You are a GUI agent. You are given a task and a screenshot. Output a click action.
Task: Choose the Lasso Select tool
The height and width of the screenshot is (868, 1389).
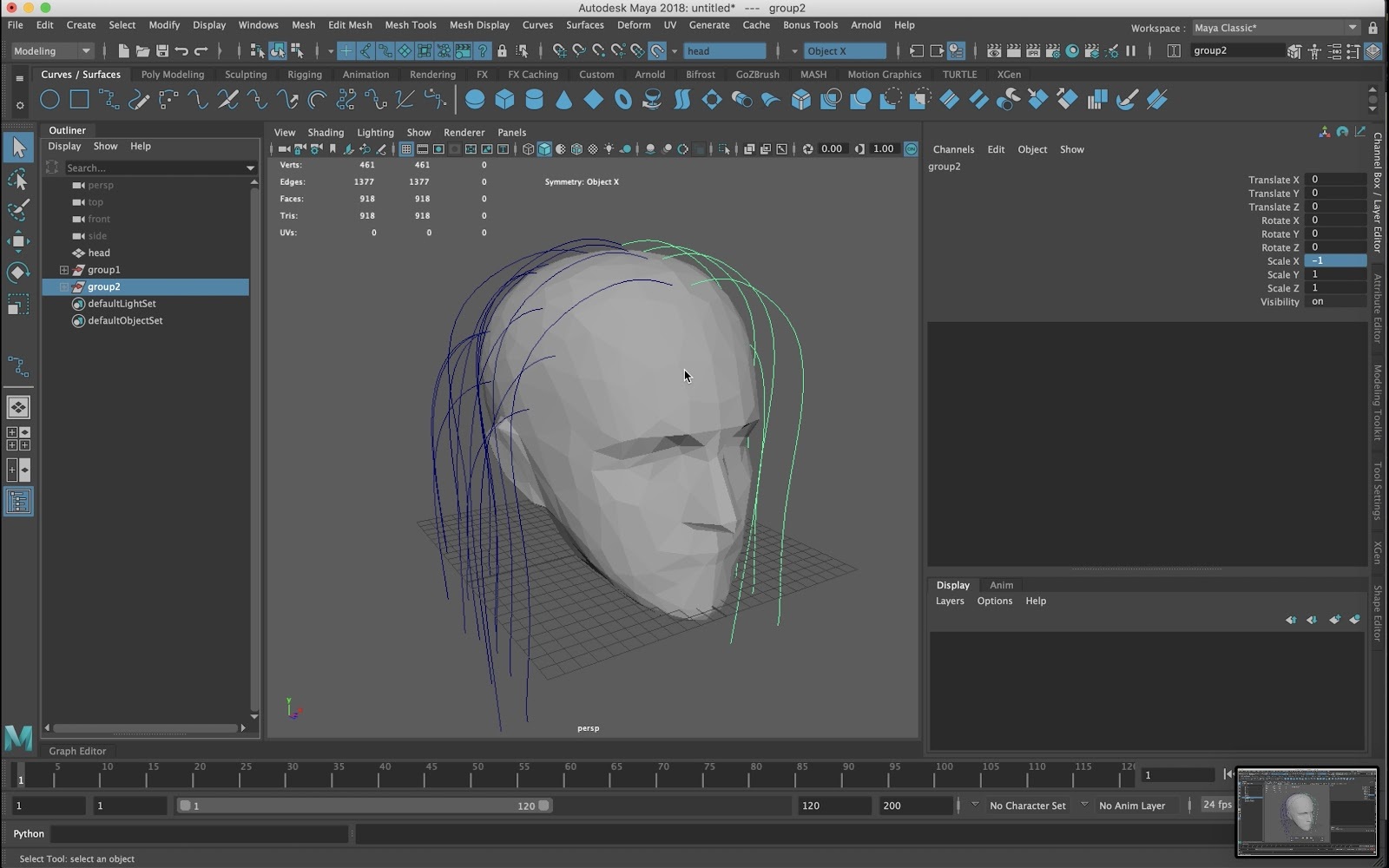pyautogui.click(x=18, y=180)
